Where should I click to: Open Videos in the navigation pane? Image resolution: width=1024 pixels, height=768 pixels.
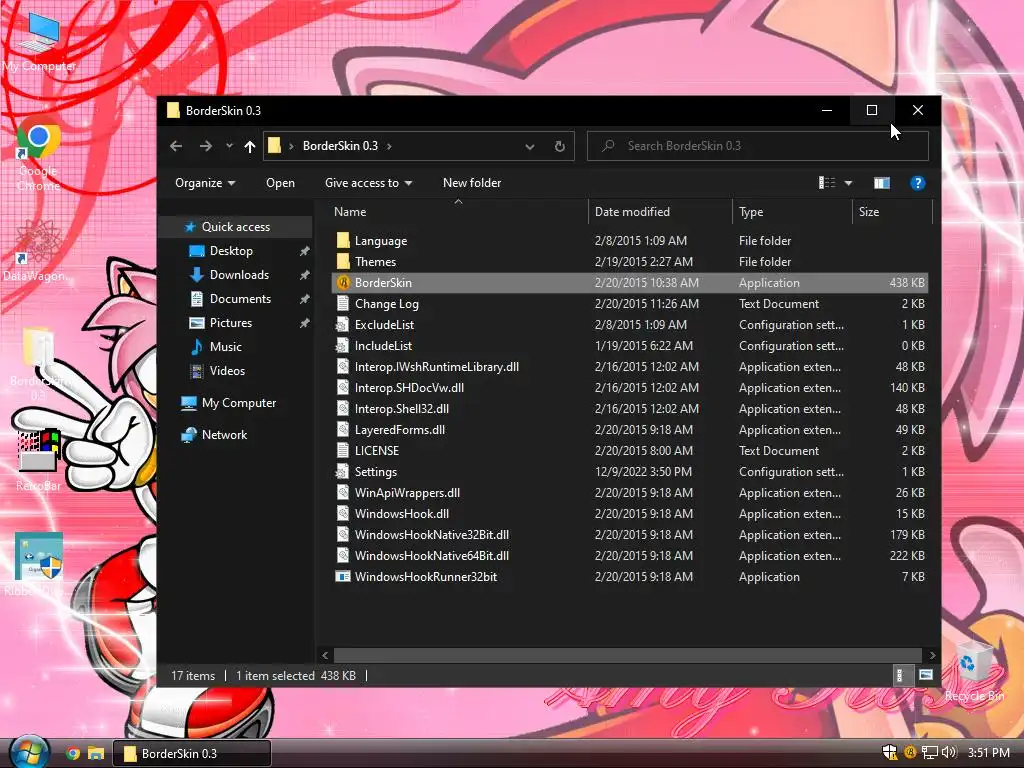click(x=227, y=371)
